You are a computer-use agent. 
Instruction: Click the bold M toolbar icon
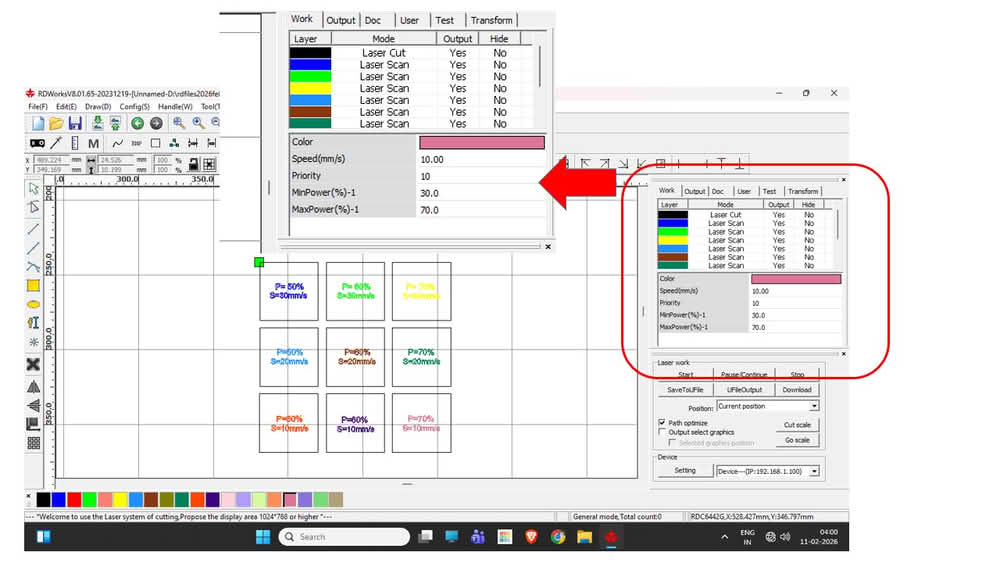coord(93,143)
